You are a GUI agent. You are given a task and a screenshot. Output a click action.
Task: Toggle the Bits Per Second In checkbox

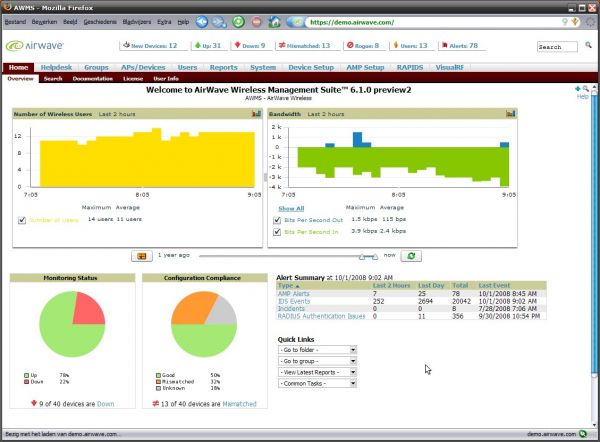(277, 232)
